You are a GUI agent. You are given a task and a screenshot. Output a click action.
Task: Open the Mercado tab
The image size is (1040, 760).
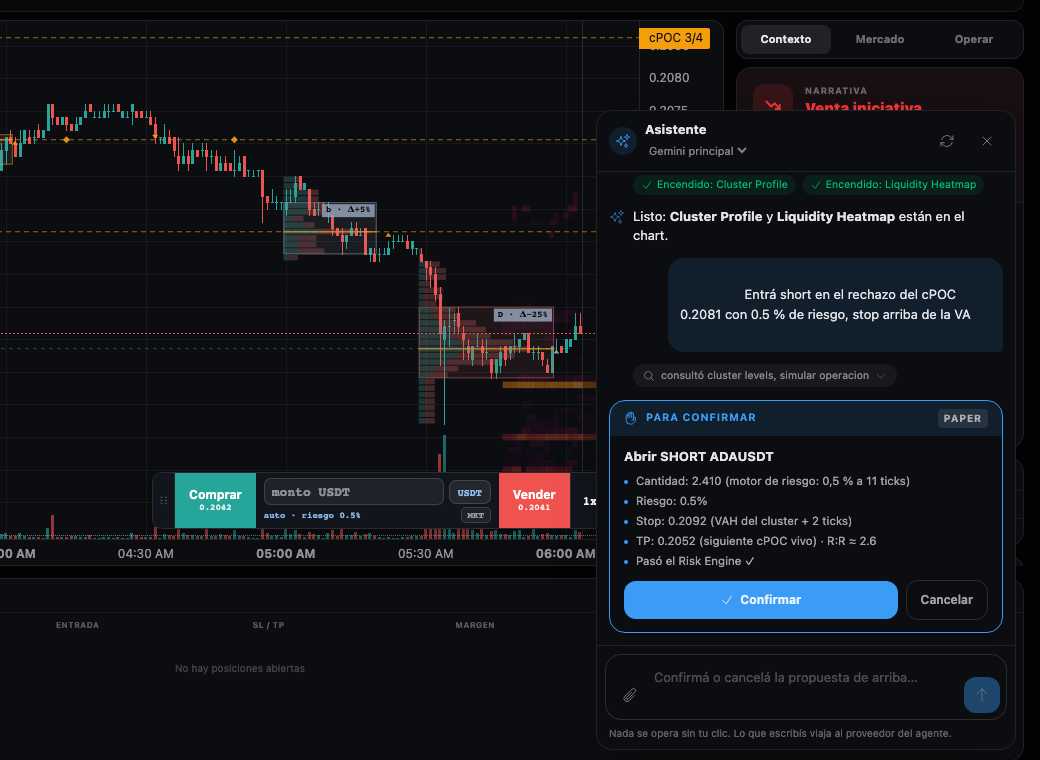[879, 39]
